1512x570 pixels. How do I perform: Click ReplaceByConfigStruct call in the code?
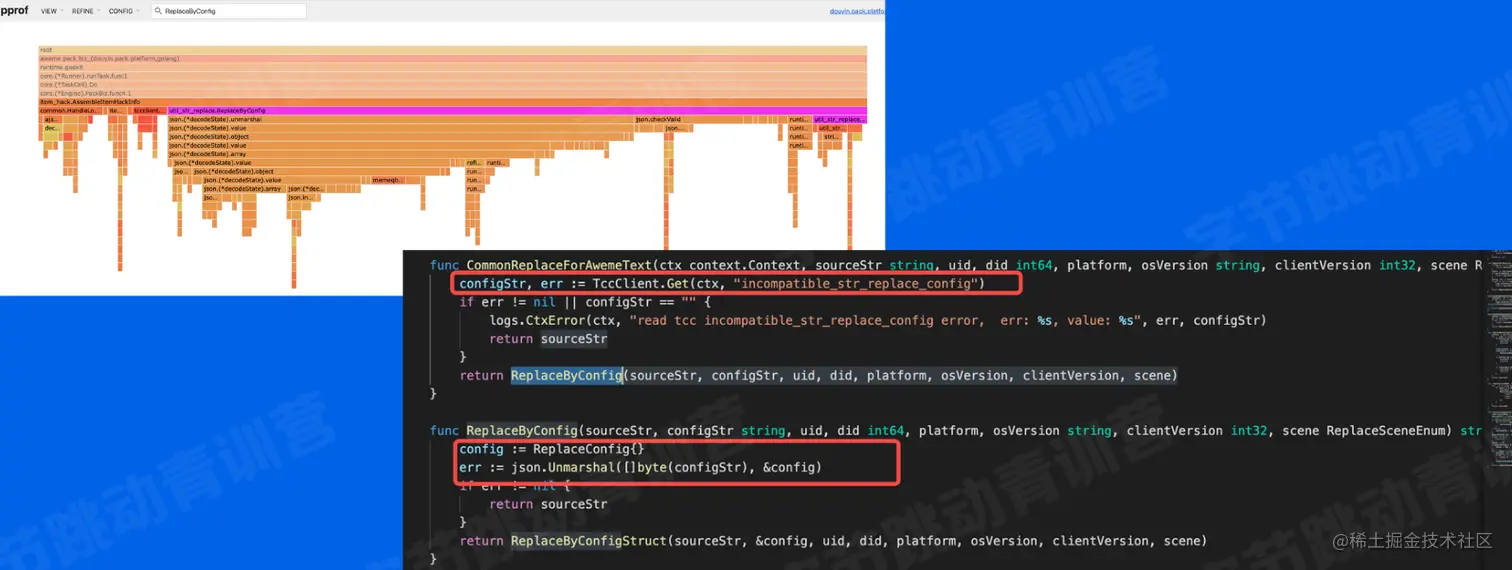[x=588, y=541]
